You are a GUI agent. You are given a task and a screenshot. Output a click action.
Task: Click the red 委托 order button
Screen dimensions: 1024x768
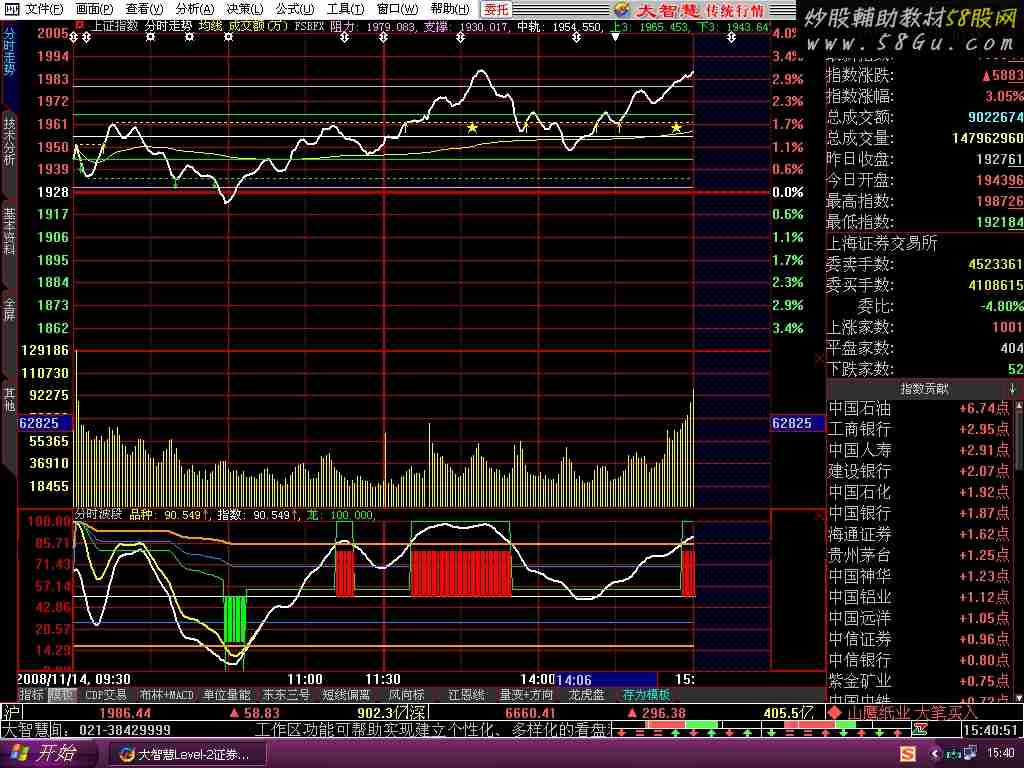tap(496, 9)
